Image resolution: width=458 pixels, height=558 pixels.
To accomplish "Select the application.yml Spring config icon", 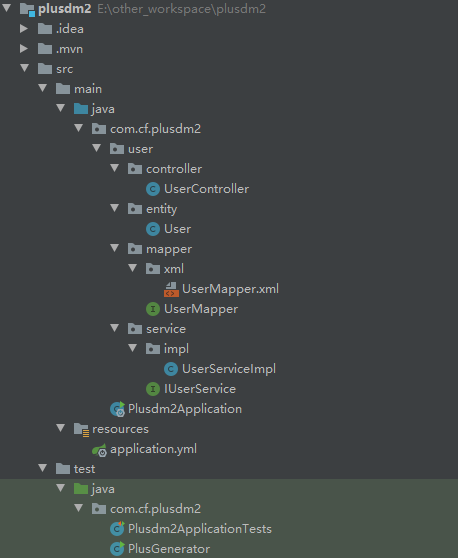I will coord(99,450).
